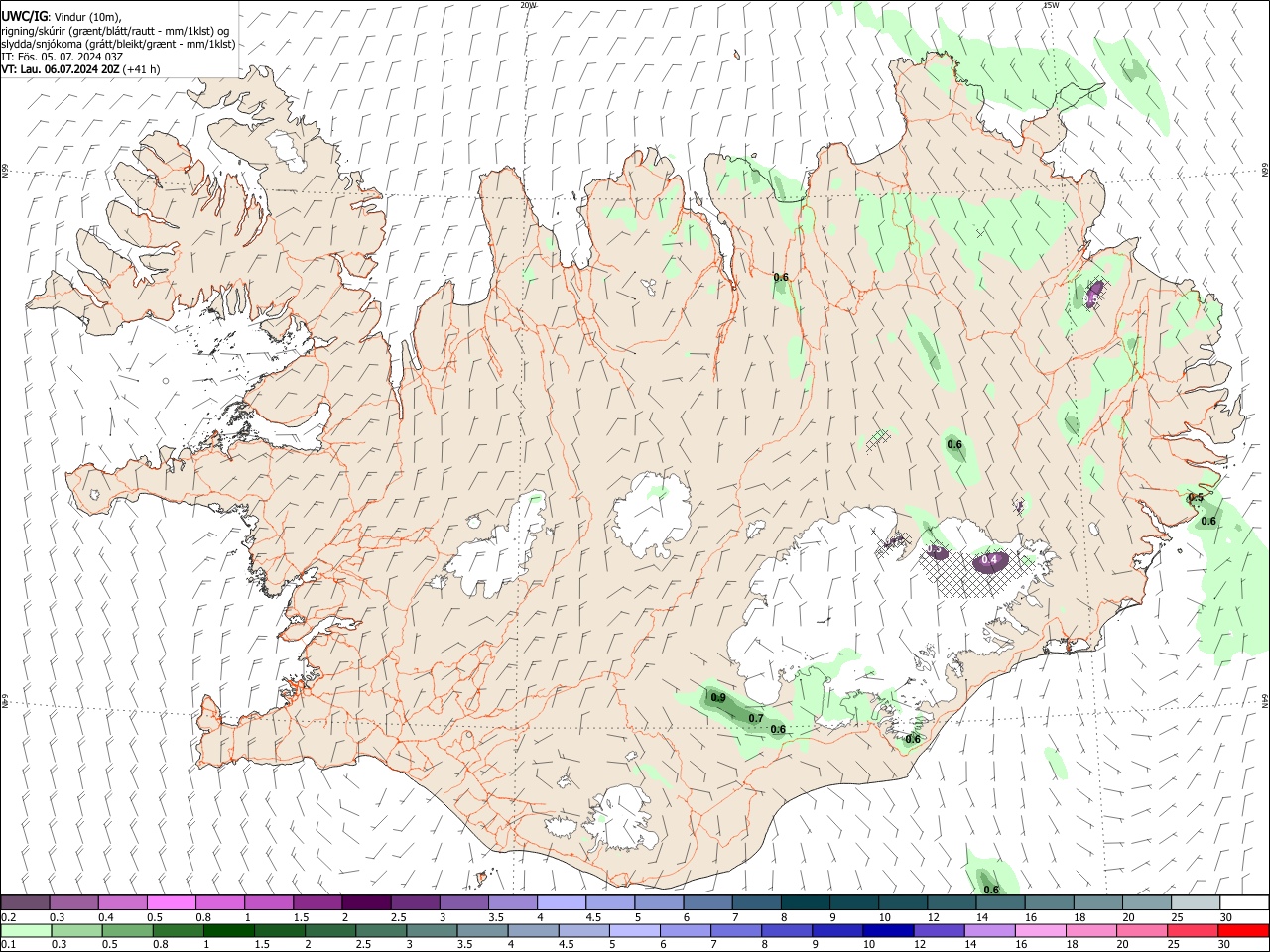This screenshot has width=1270, height=952.
Task: Pick the red-pink swatch at 25, green-to-red legend
Action: [x=1193, y=931]
